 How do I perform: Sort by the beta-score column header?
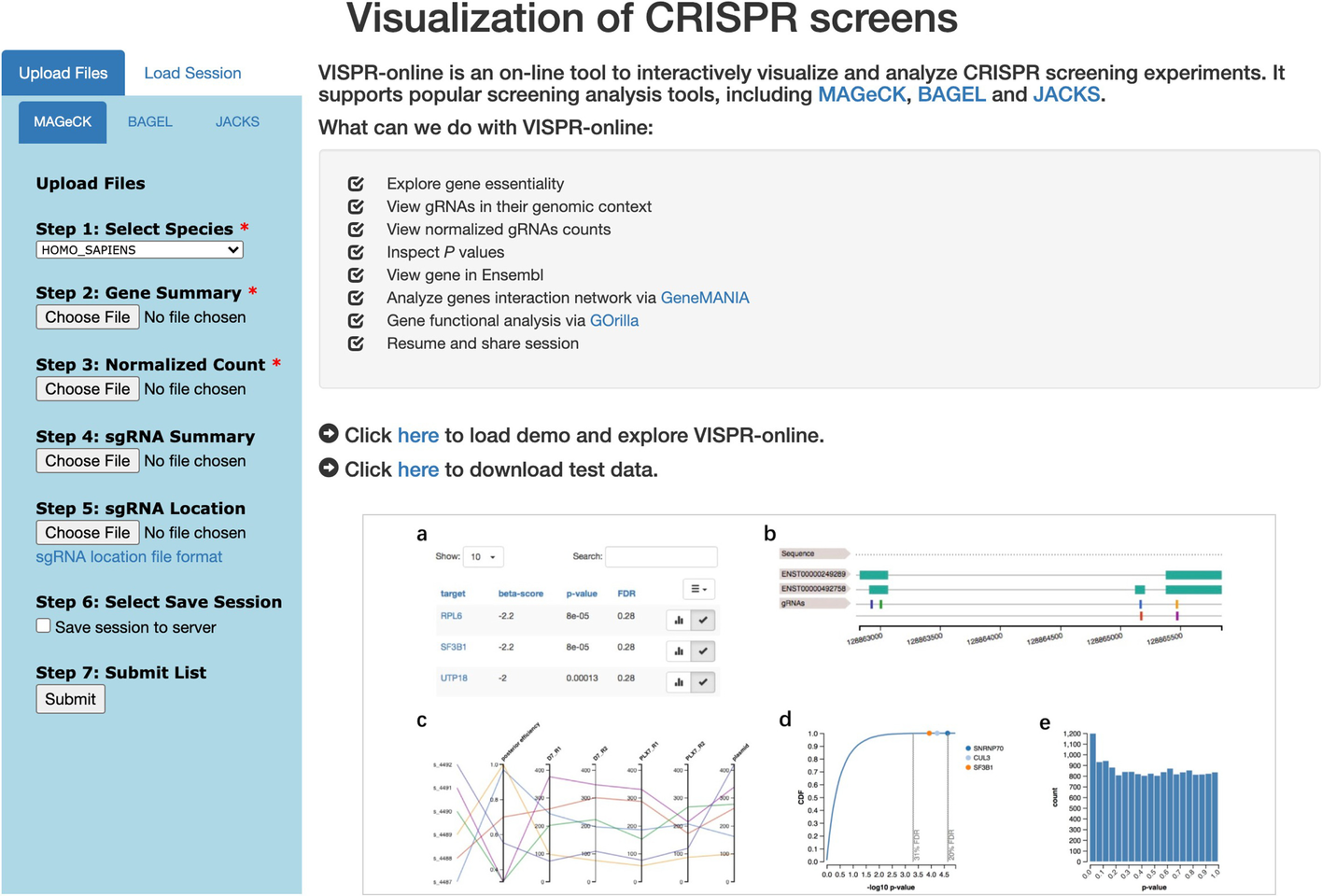coord(521,594)
